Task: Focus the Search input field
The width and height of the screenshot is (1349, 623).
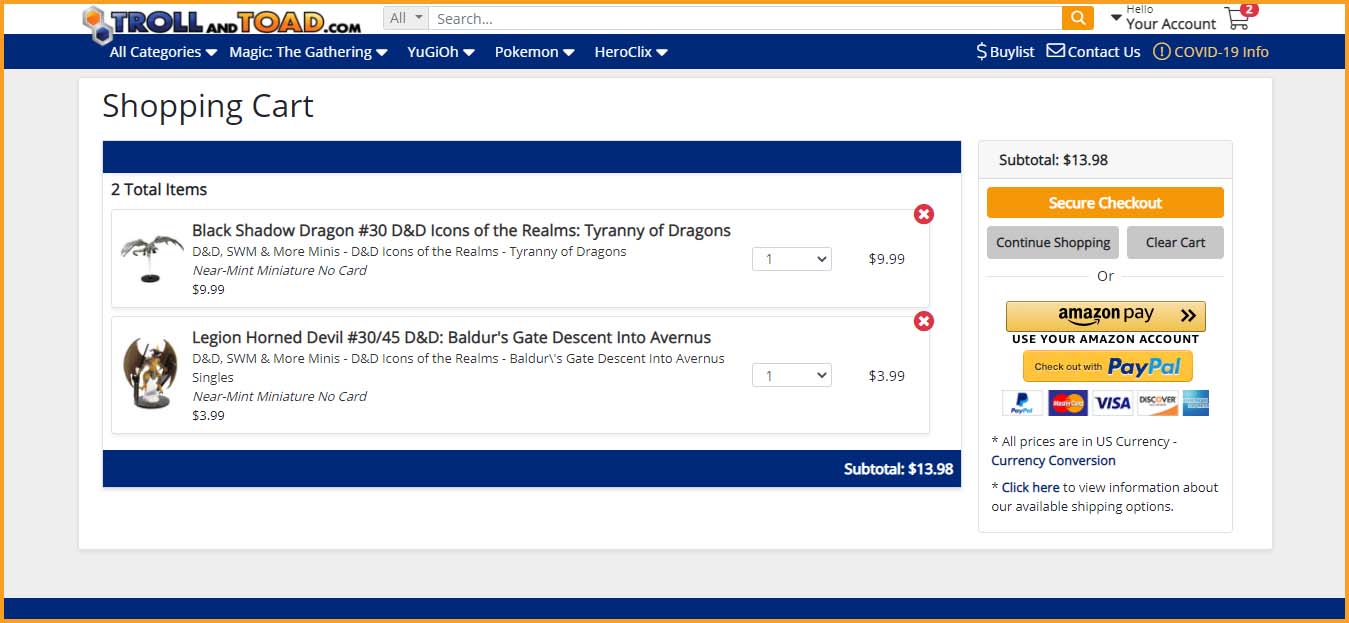Action: point(745,18)
